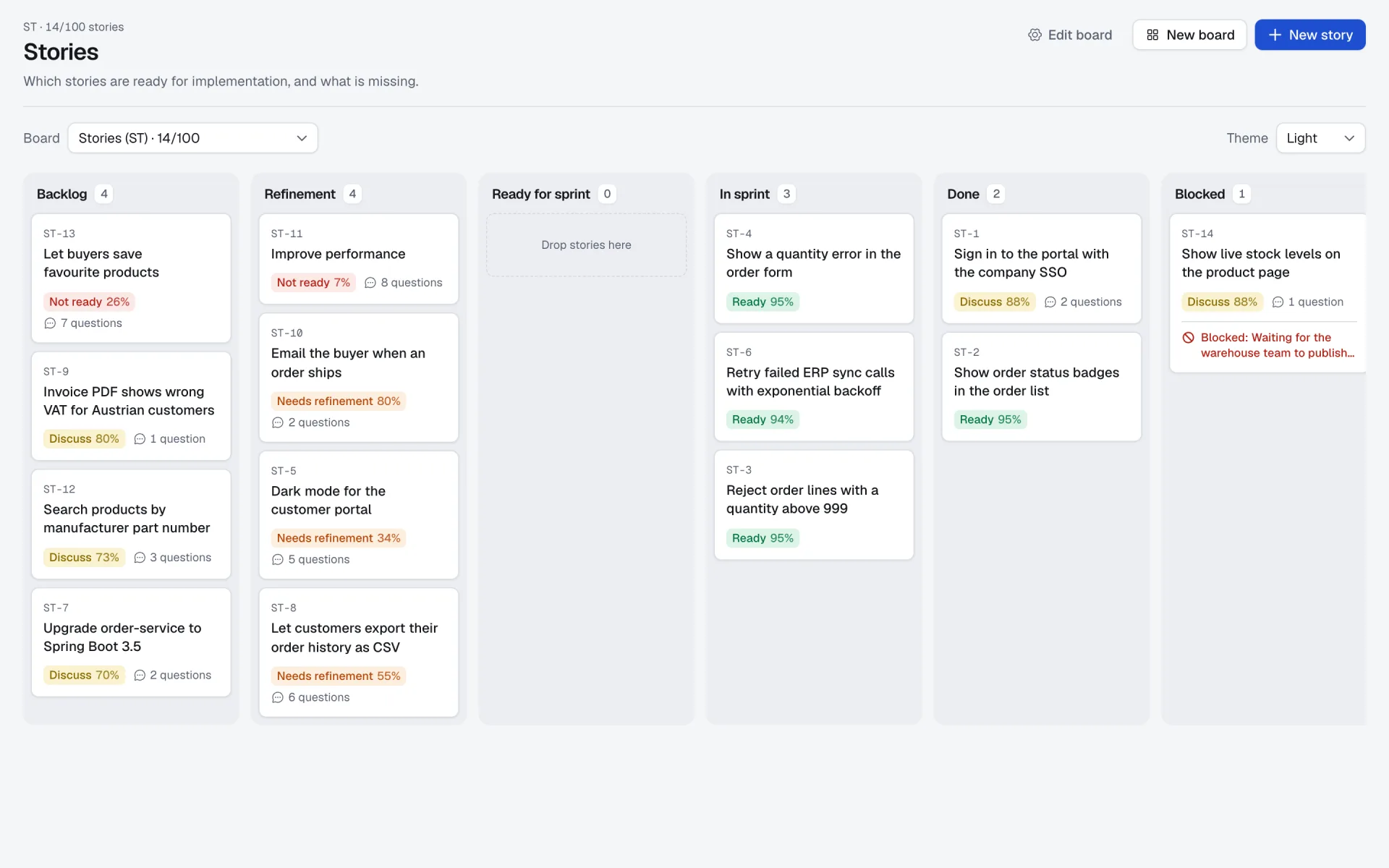The image size is (1389, 868).
Task: Open the Theme dropdown showing Light
Action: 1320,138
